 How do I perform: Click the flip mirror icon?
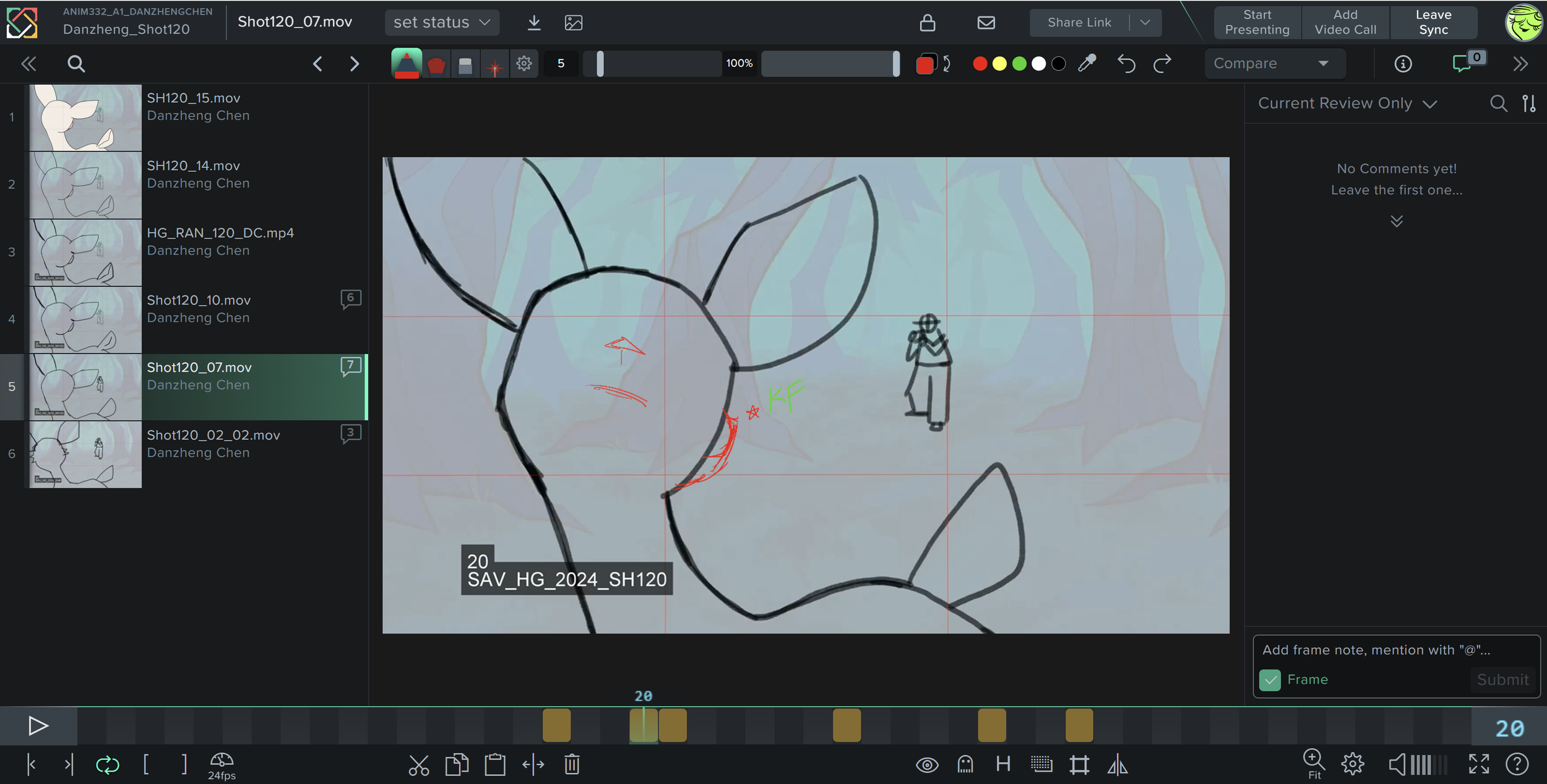(1117, 765)
